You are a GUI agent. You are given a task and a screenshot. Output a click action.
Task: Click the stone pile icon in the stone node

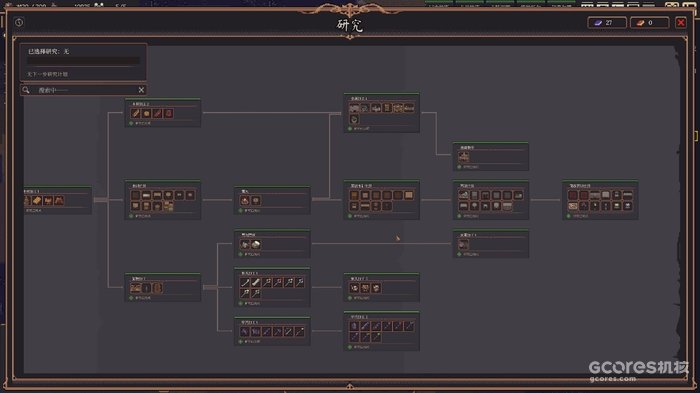coord(256,244)
